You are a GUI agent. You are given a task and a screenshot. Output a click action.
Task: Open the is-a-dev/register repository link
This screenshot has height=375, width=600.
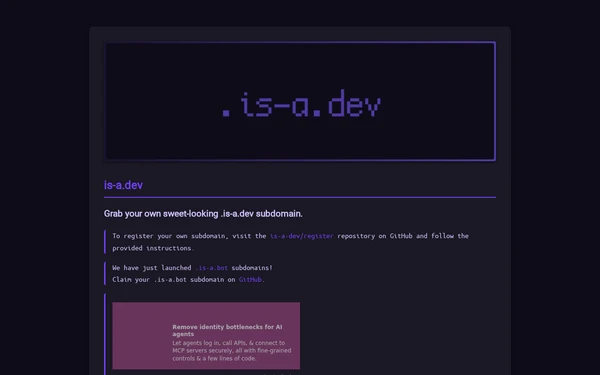(x=302, y=236)
